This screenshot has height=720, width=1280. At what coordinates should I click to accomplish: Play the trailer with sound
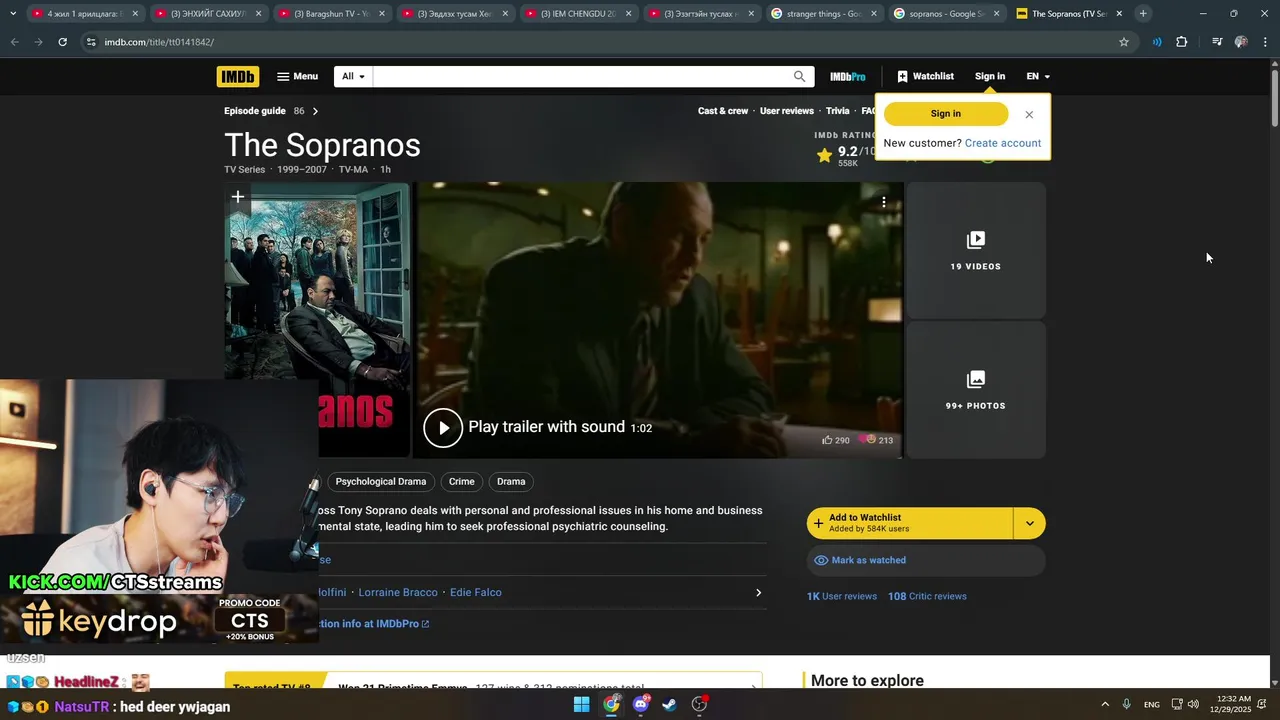click(x=443, y=428)
